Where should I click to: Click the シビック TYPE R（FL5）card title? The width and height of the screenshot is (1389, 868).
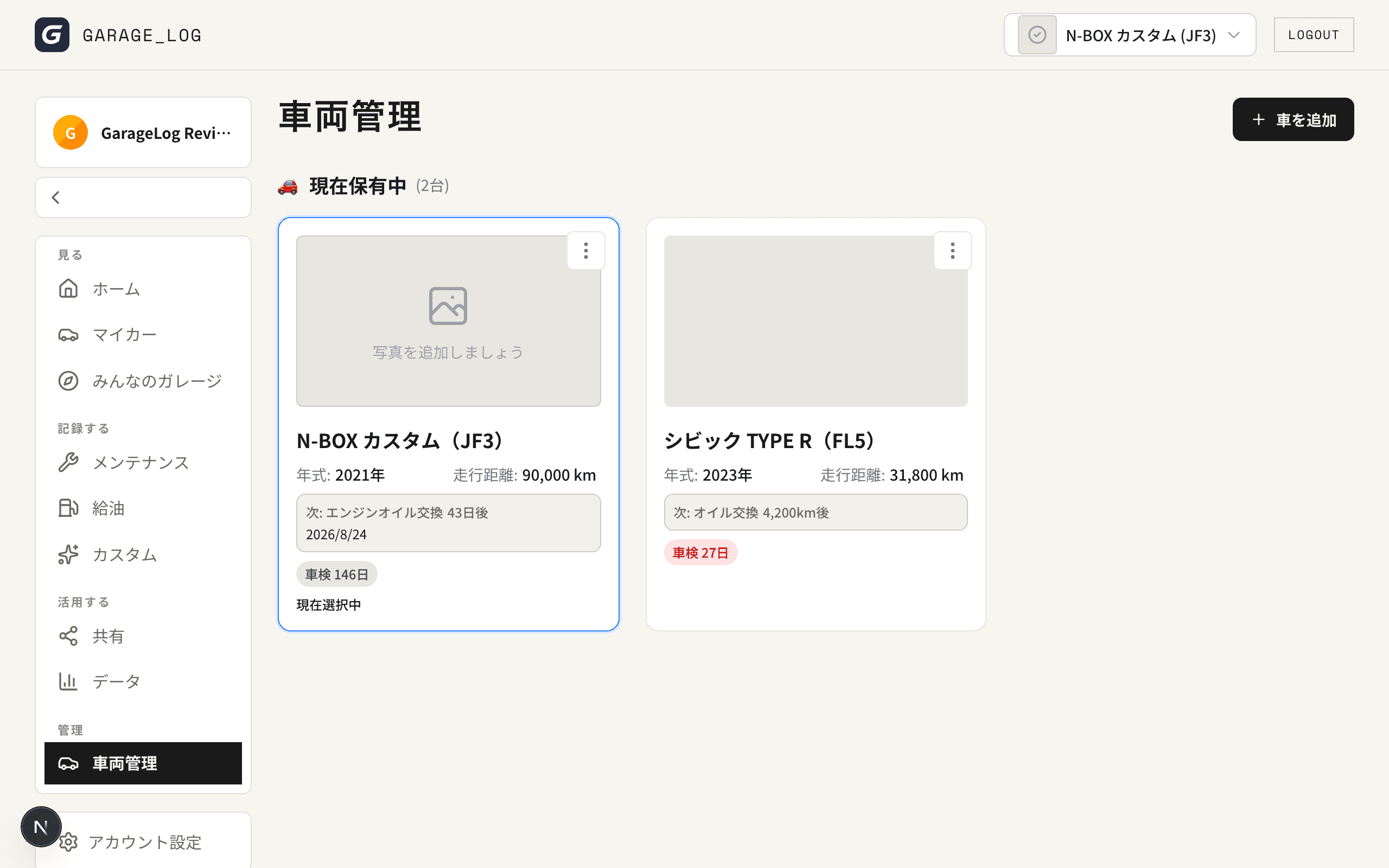coord(771,441)
